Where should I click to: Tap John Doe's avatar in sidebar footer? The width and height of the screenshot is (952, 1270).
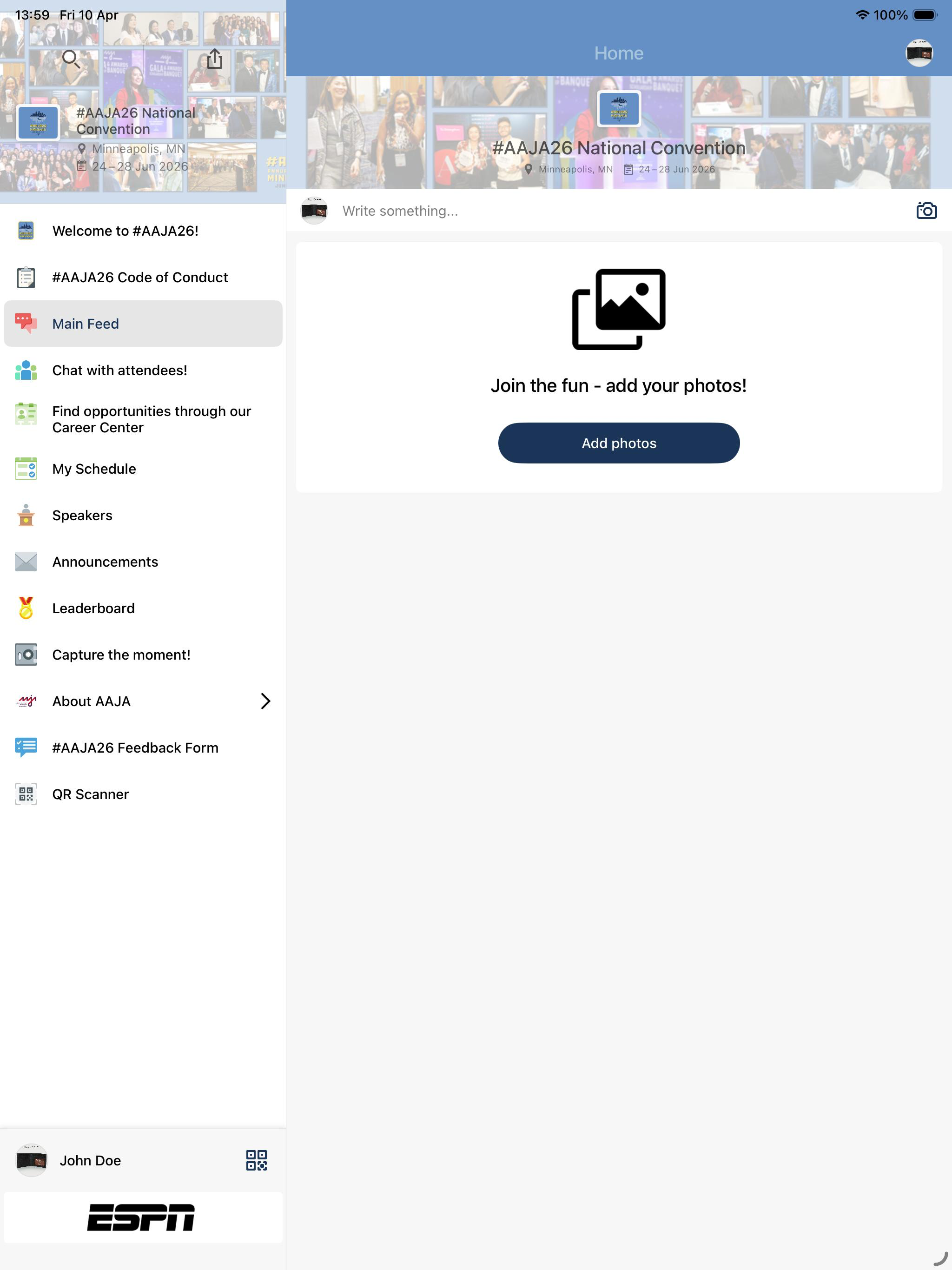tap(31, 1160)
